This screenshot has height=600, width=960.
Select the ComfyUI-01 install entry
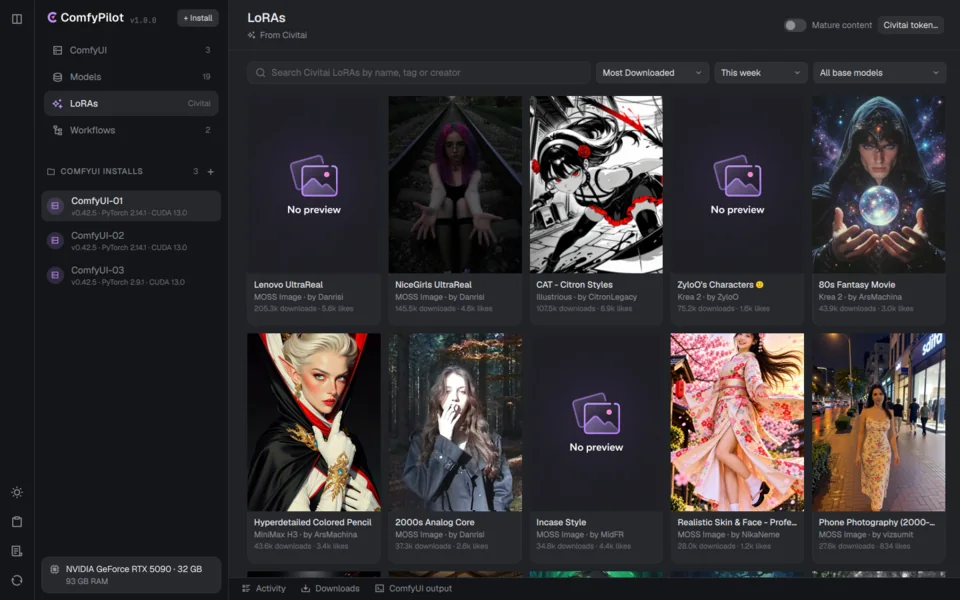(131, 206)
